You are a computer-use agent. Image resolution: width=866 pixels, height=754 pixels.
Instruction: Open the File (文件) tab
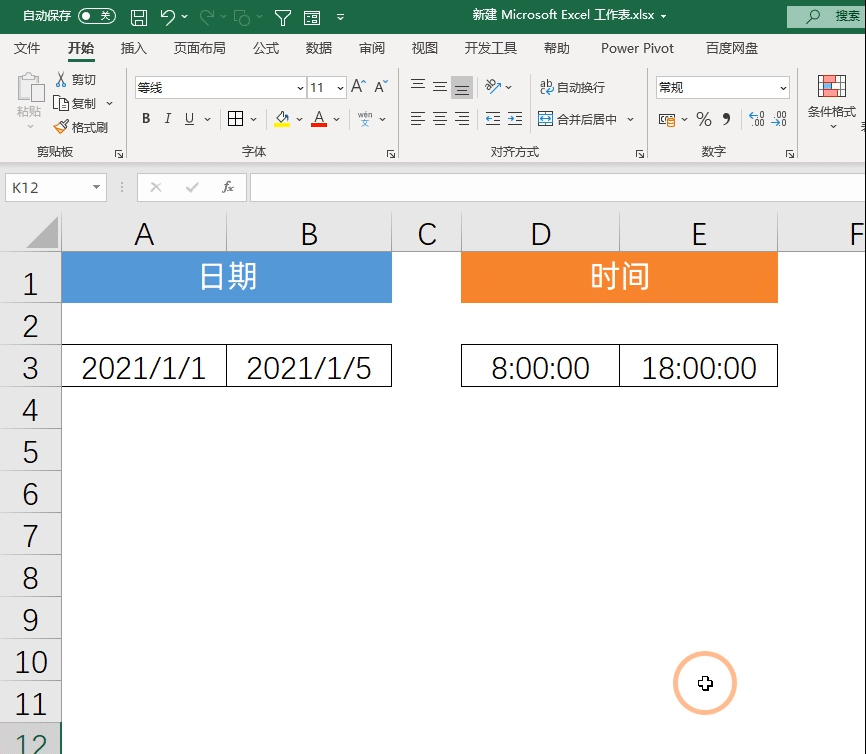click(27, 48)
